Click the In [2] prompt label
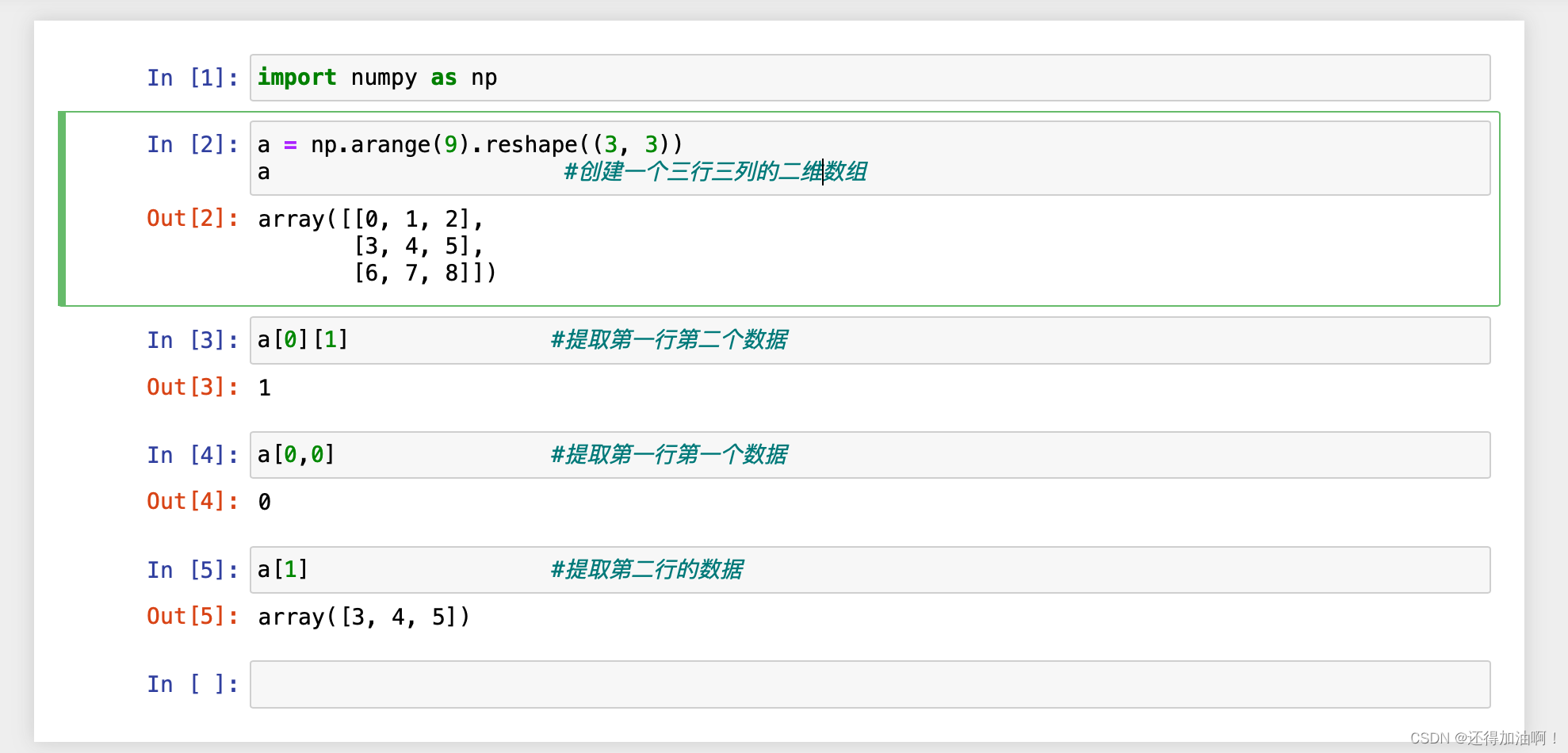 point(192,144)
